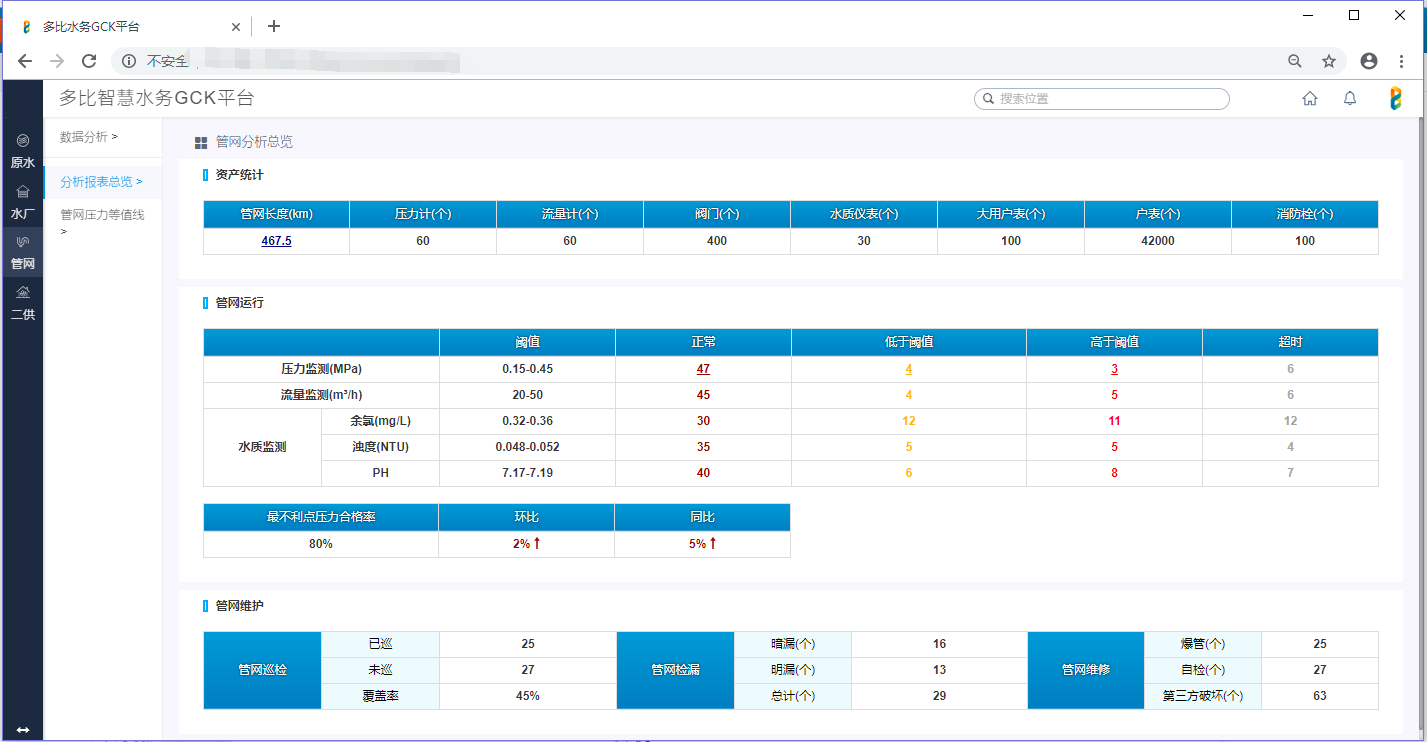Screen dimensions: 1427x742
Task: Open a new browser tab
Action: point(274,26)
